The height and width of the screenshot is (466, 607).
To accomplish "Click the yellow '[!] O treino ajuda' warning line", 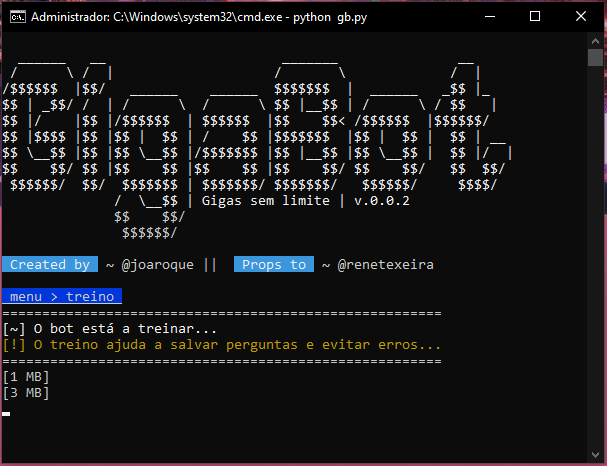I will (222, 344).
